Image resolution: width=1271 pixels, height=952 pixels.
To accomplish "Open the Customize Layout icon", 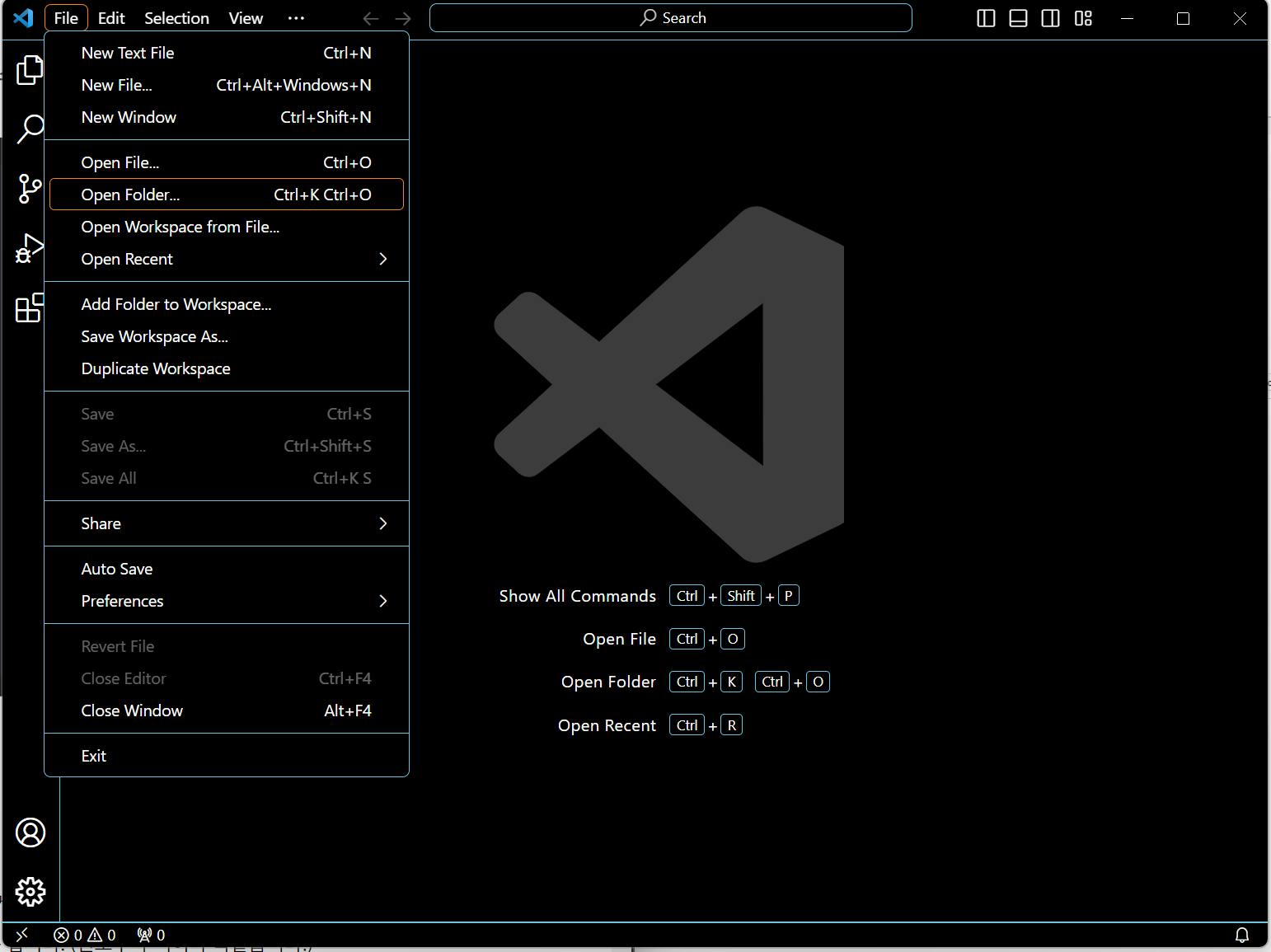I will pos(1083,18).
